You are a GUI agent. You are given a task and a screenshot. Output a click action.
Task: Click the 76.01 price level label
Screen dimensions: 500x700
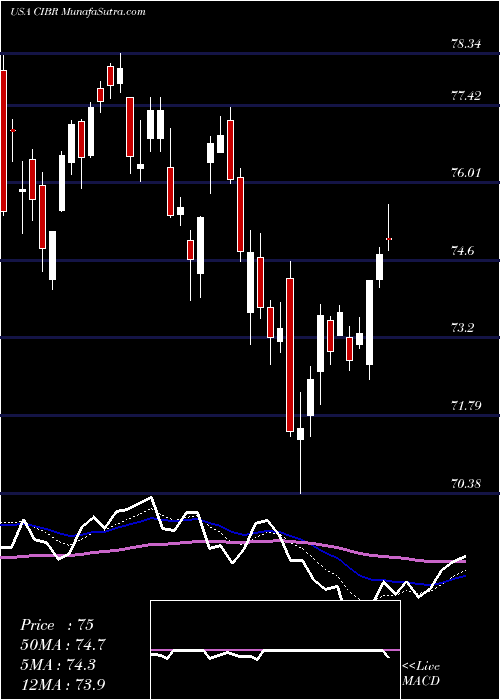tap(466, 172)
